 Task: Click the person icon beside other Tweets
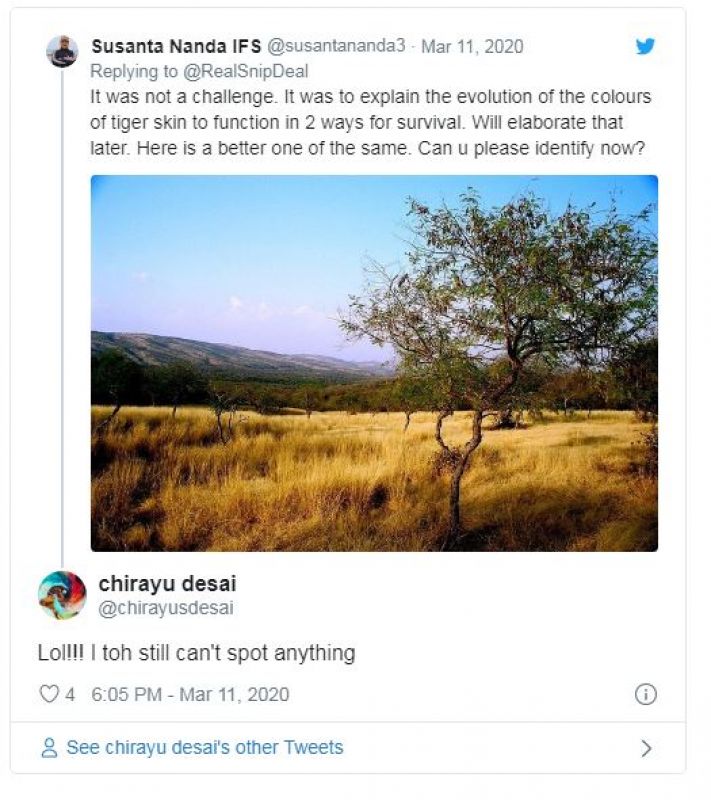click(49, 748)
